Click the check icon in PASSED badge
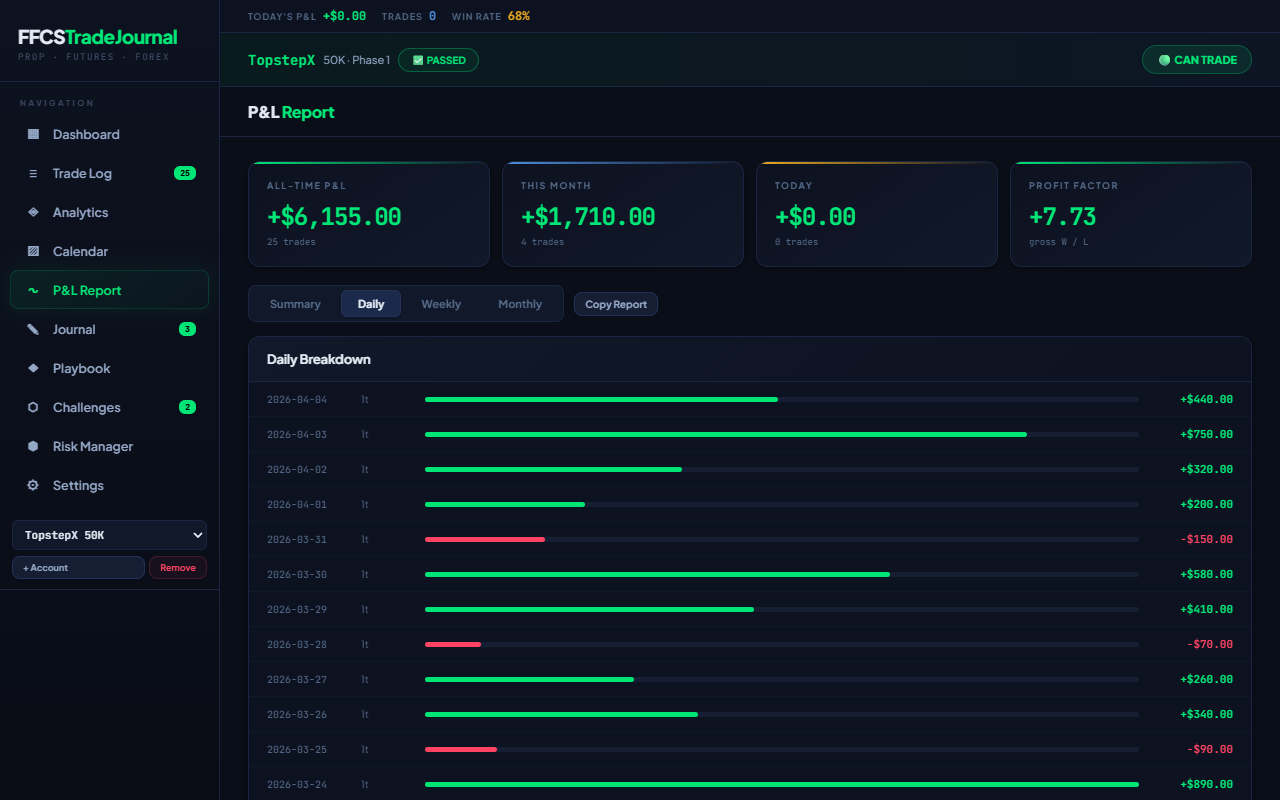1280x800 pixels. pyautogui.click(x=418, y=60)
